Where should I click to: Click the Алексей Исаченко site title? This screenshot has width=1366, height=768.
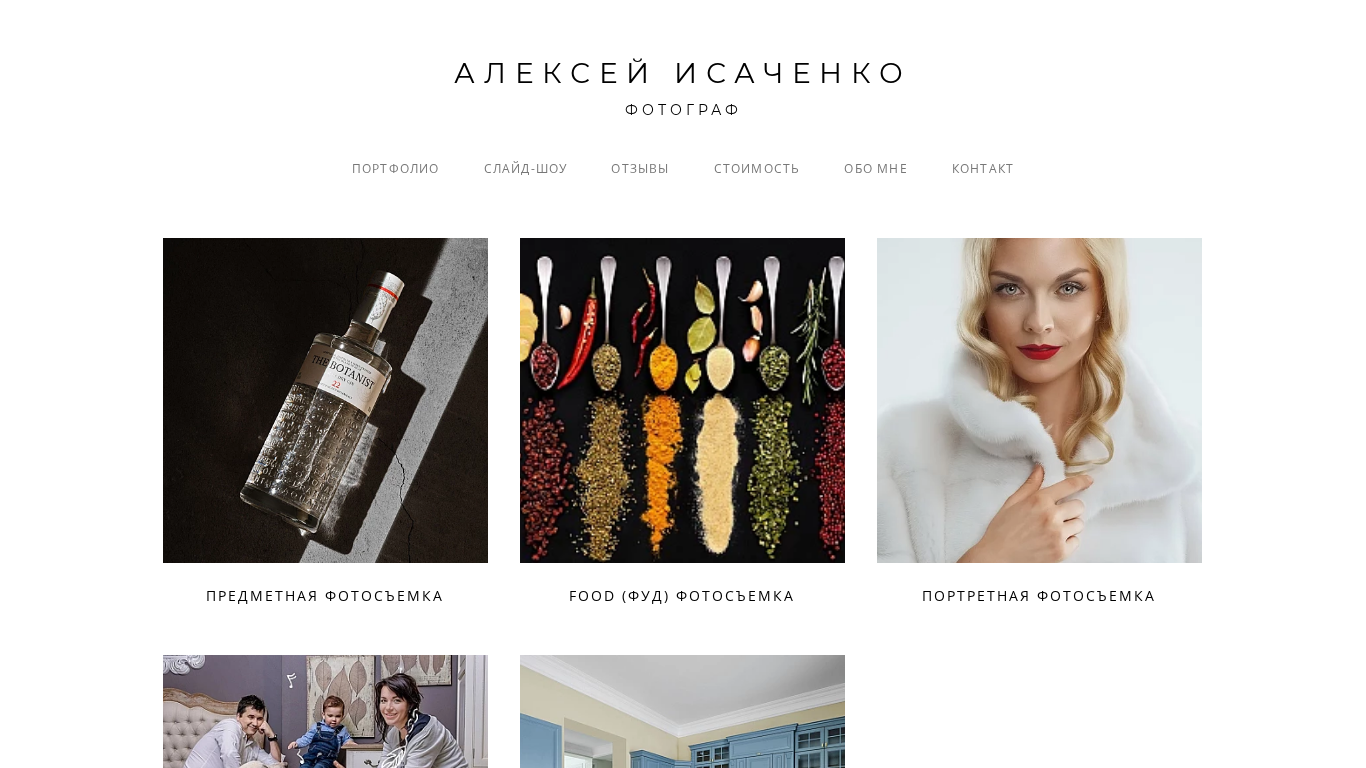[682, 73]
